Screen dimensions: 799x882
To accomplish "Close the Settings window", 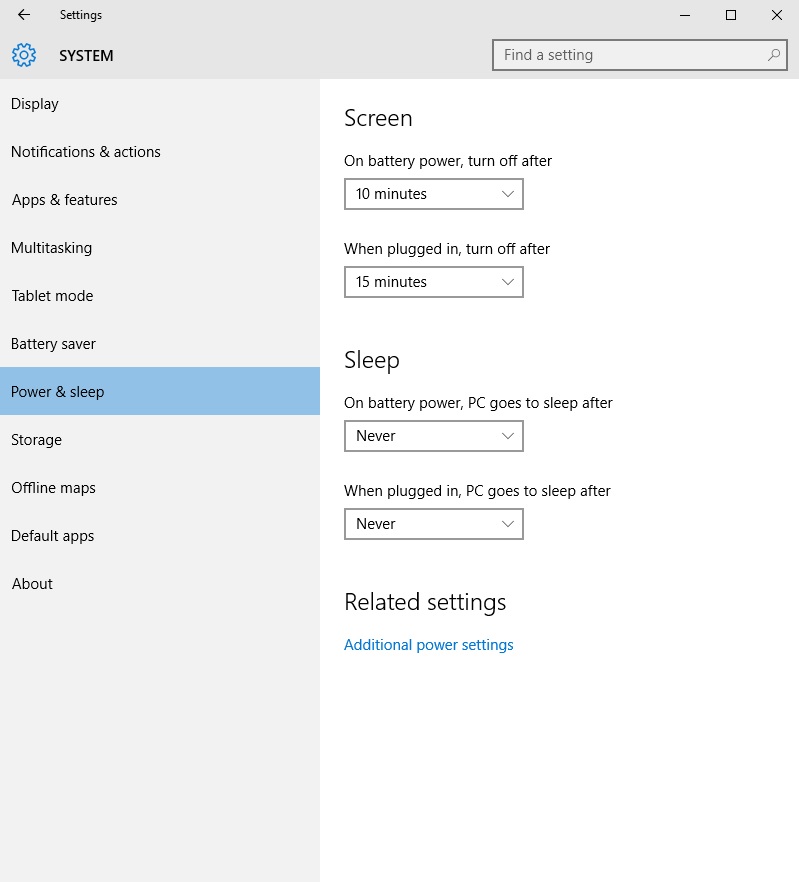I will [776, 15].
